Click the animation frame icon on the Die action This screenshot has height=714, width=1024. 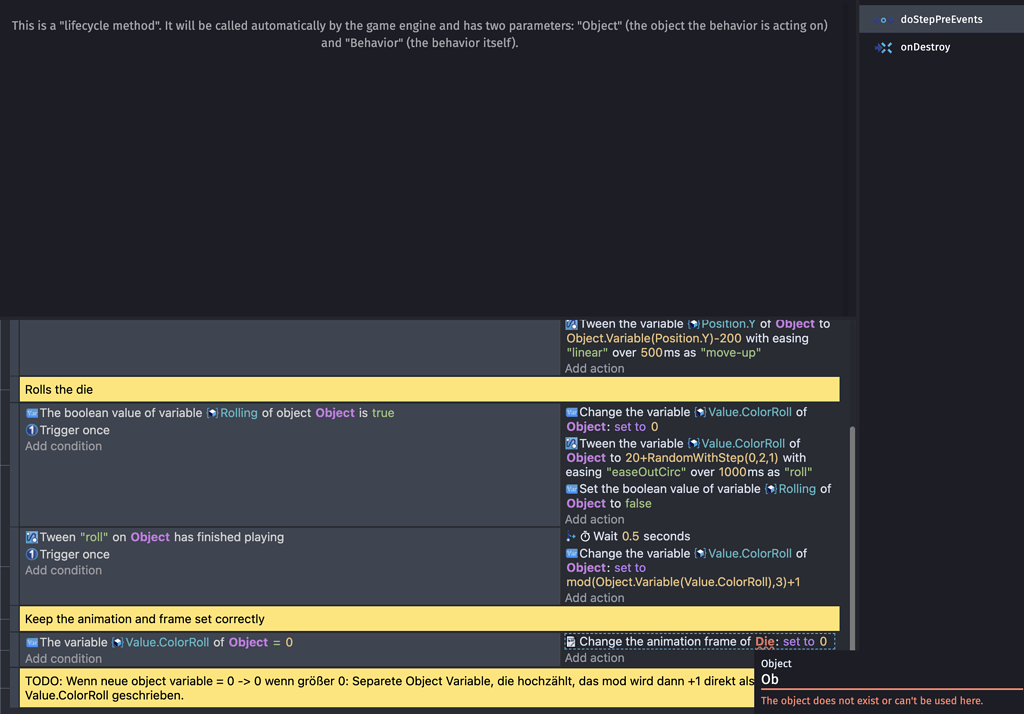[570, 641]
